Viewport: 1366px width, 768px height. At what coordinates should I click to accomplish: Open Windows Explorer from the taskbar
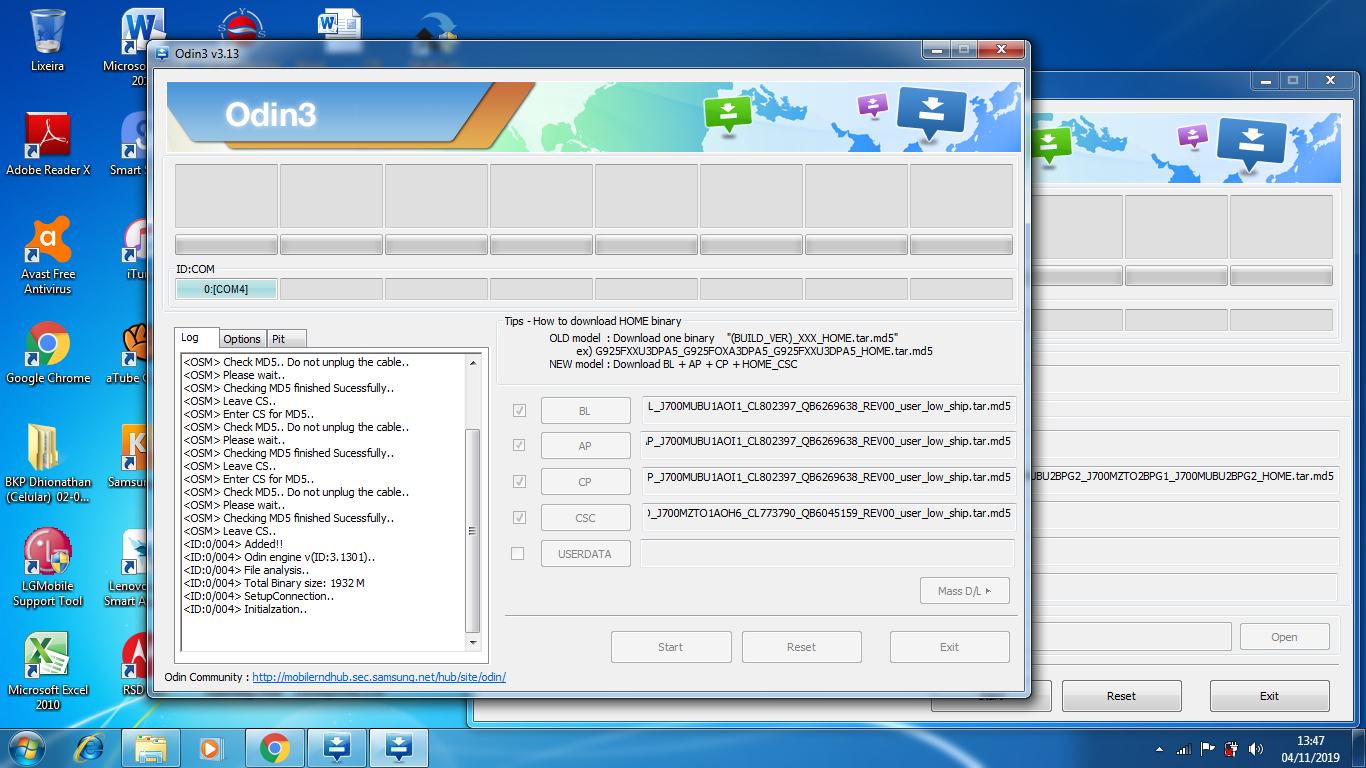[151, 747]
